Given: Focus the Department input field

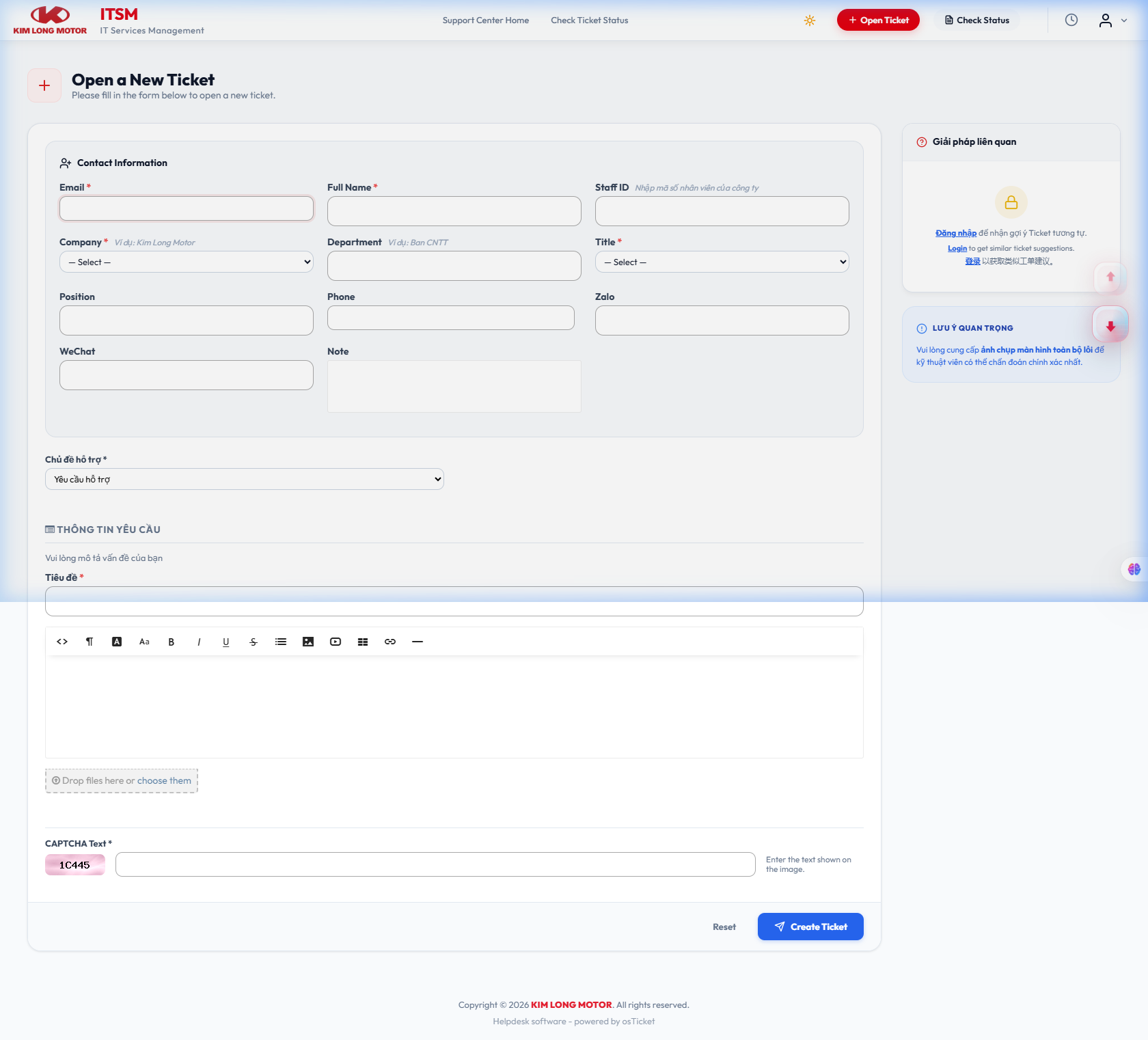Looking at the screenshot, I should point(454,266).
